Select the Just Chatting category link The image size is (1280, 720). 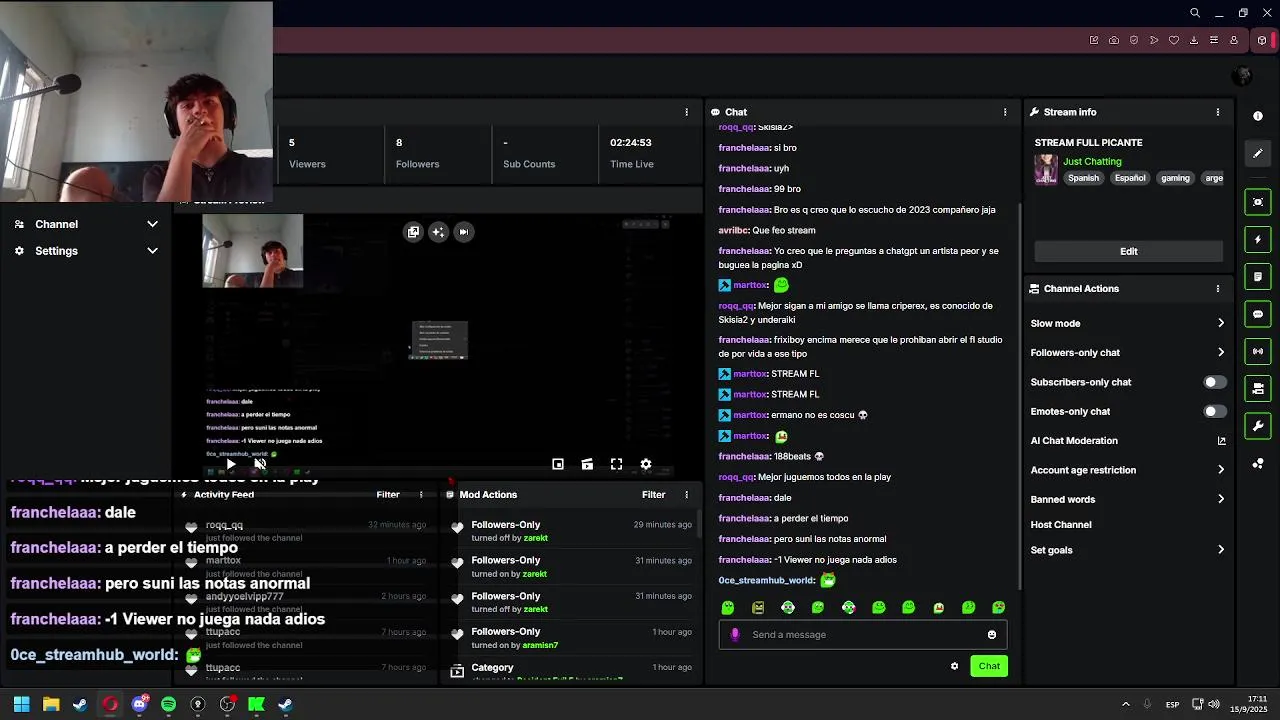(1092, 161)
